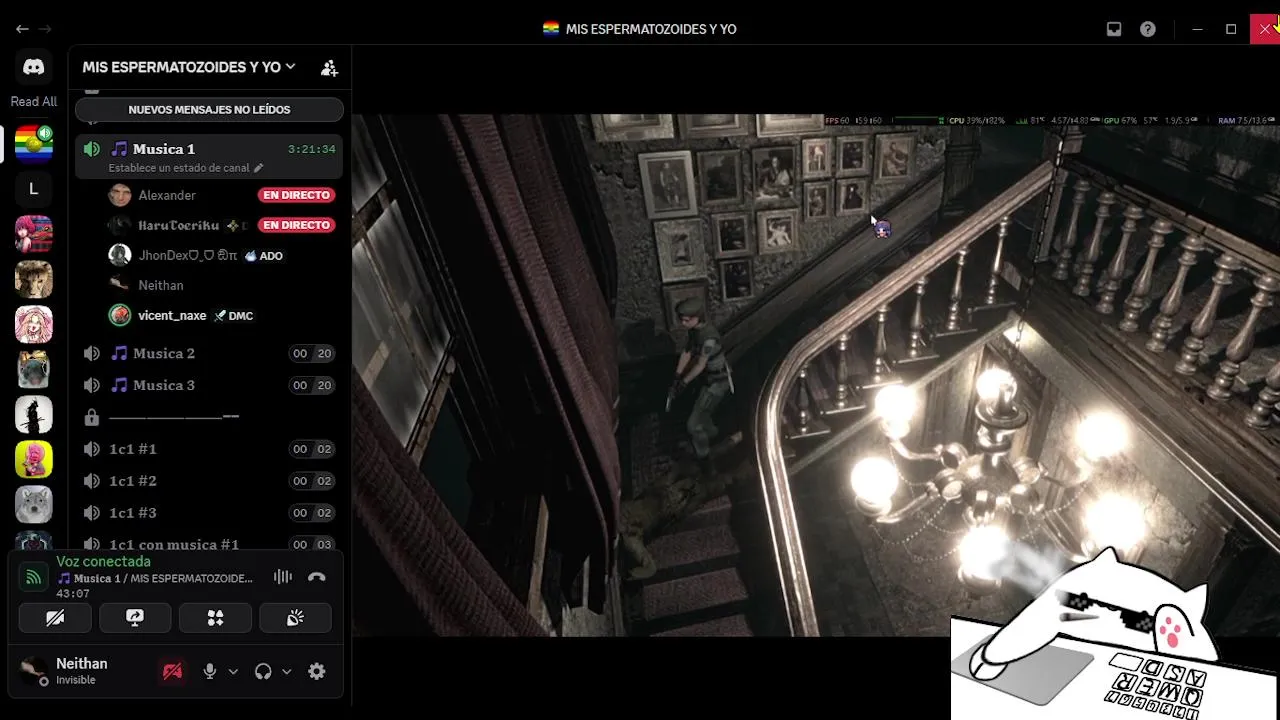Toggle the red crossed-out camera icon
This screenshot has height=720, width=1280.
172,672
